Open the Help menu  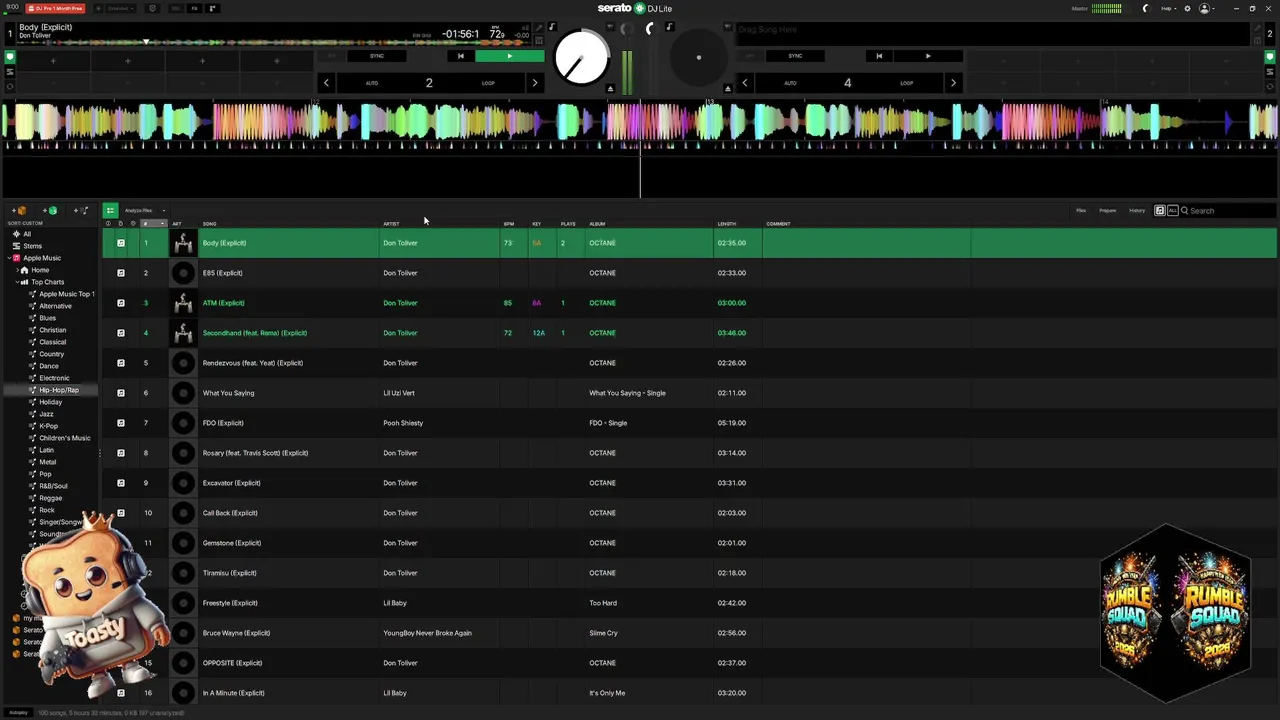[1167, 8]
